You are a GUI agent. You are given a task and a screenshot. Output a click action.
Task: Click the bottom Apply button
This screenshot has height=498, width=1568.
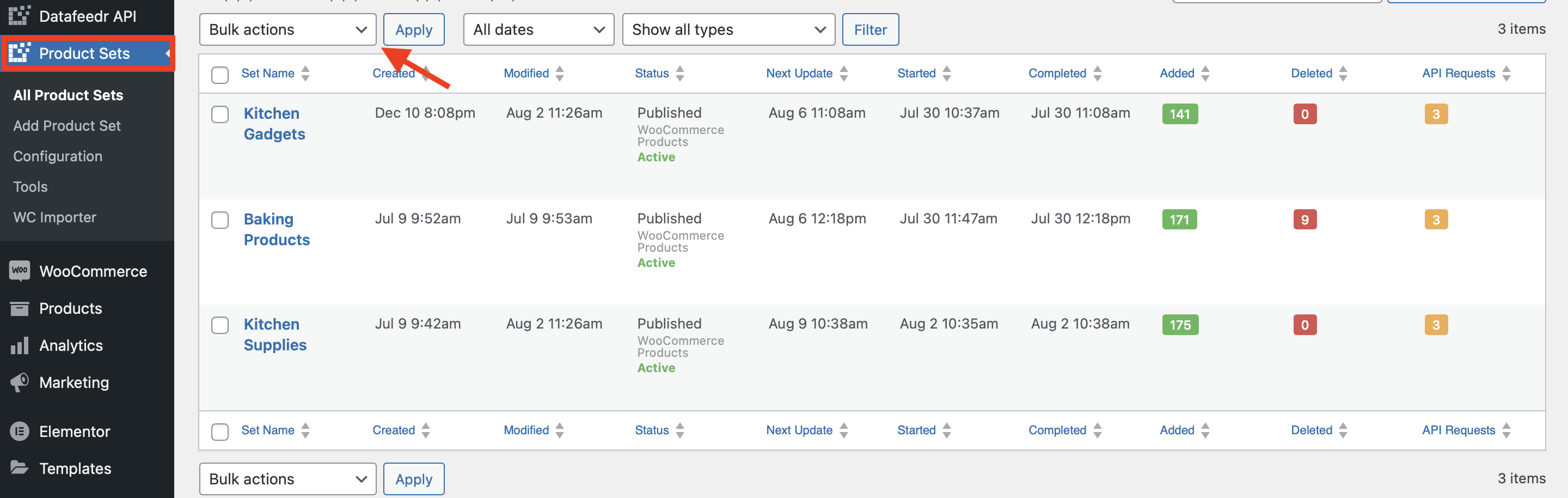pos(414,478)
